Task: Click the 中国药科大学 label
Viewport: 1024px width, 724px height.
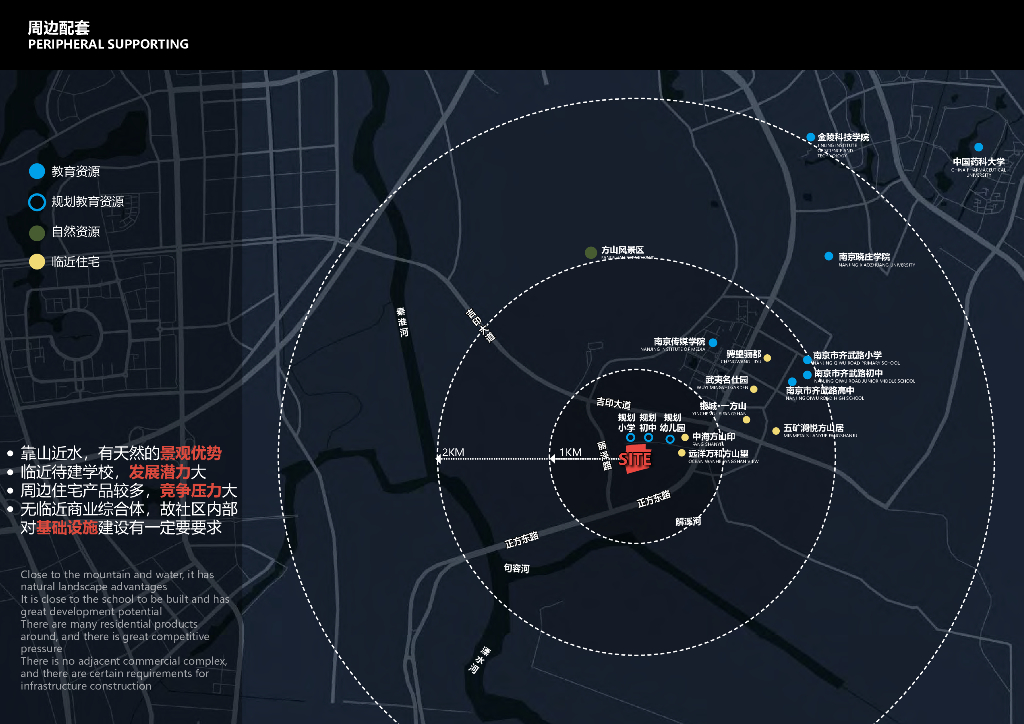Action: [978, 161]
